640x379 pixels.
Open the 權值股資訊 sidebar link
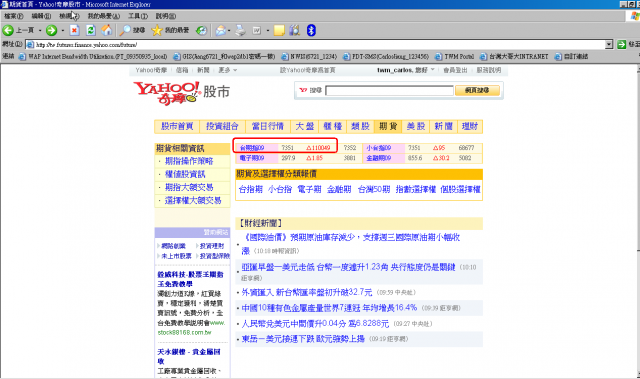185,174
